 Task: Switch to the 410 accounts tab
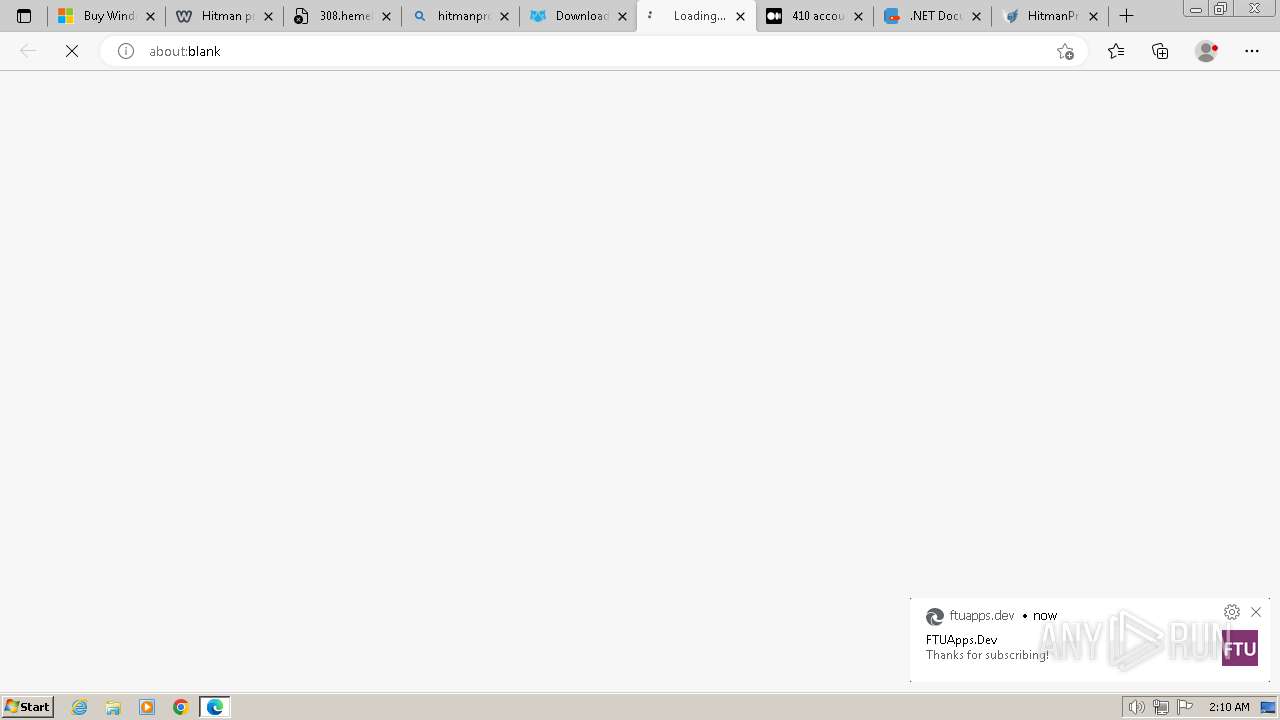tap(814, 16)
